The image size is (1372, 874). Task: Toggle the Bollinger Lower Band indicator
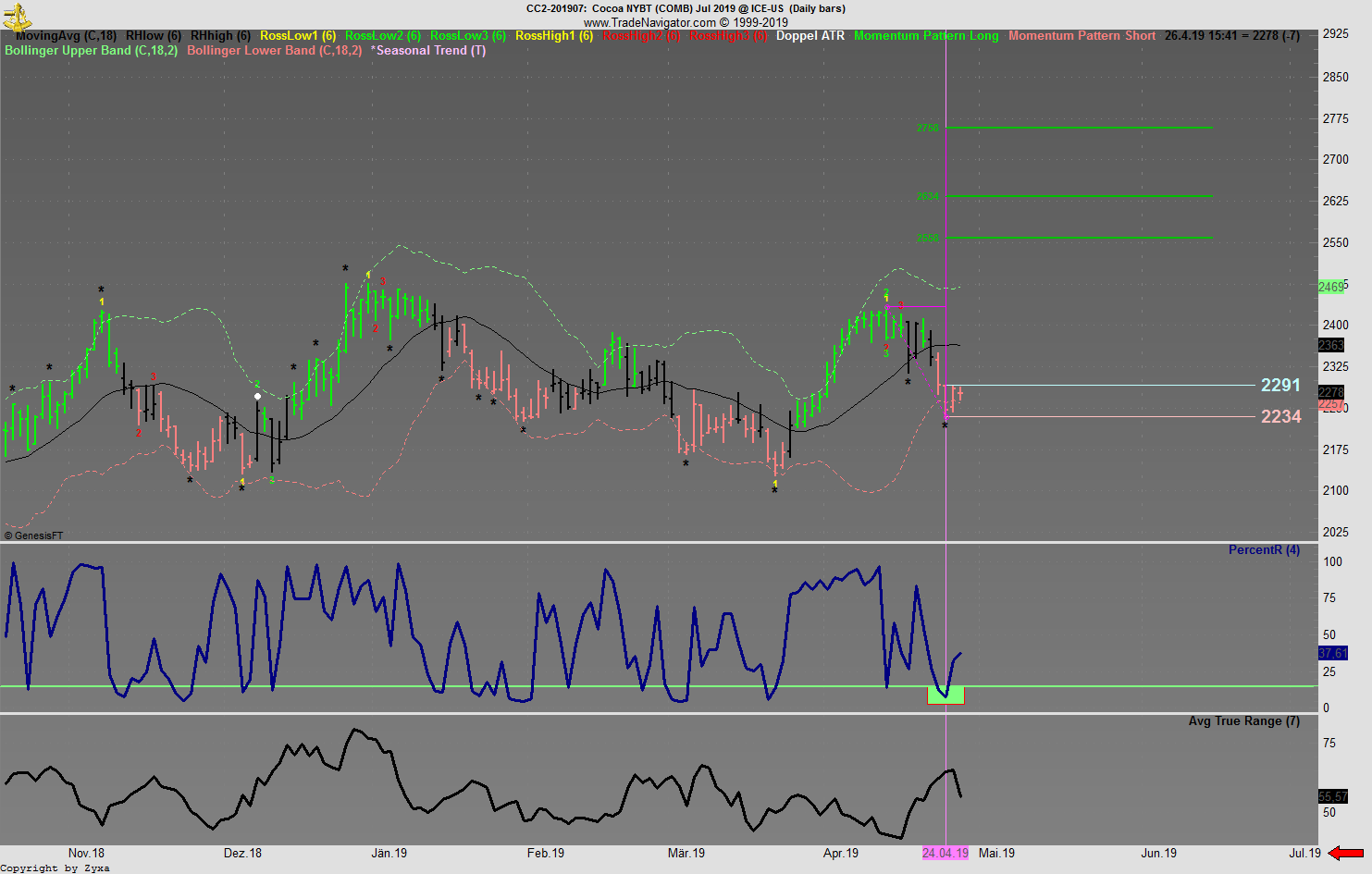pyautogui.click(x=273, y=51)
